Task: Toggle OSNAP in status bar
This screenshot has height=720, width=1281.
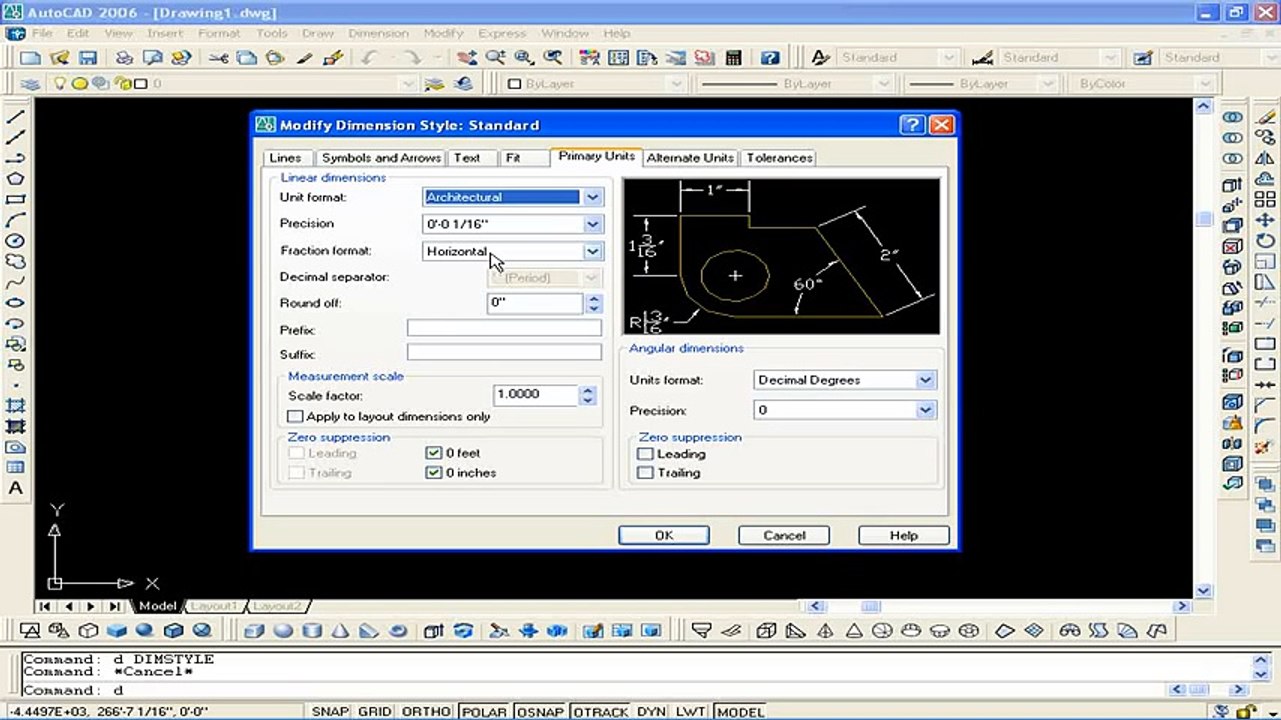Action: point(541,711)
